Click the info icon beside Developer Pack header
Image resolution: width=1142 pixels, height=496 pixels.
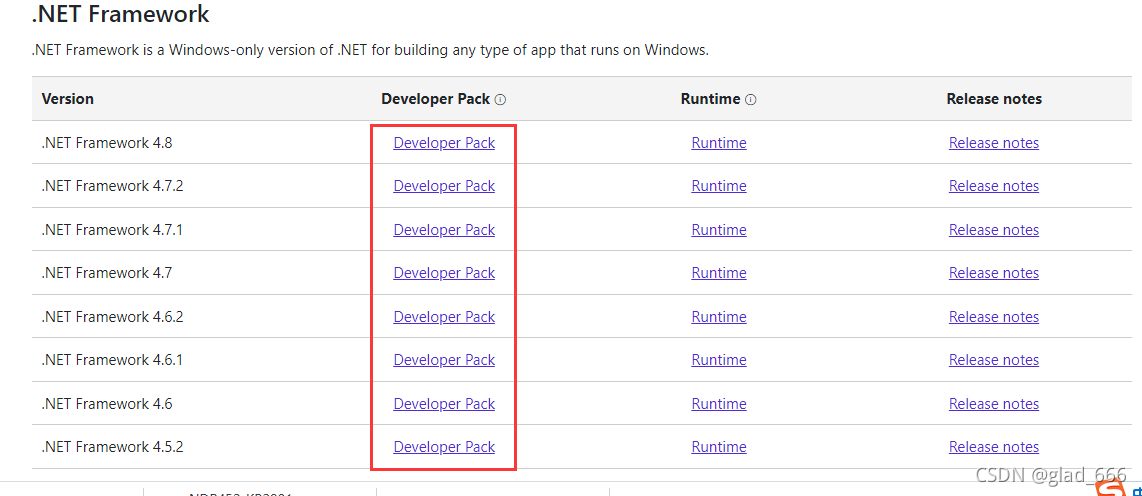[x=500, y=100]
